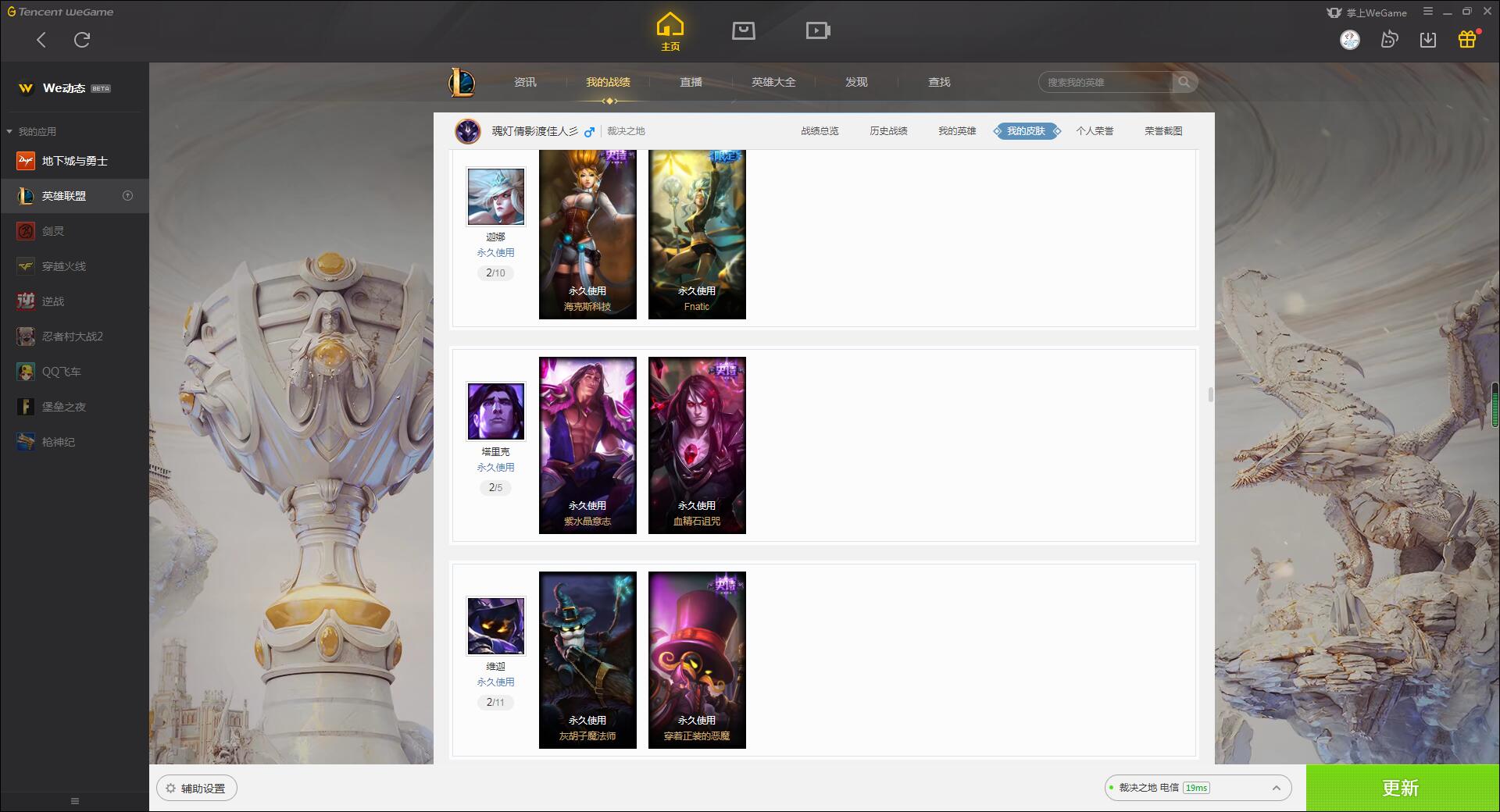Click the friends/social icon beside avatar
This screenshot has height=812, width=1500.
click(1389, 40)
